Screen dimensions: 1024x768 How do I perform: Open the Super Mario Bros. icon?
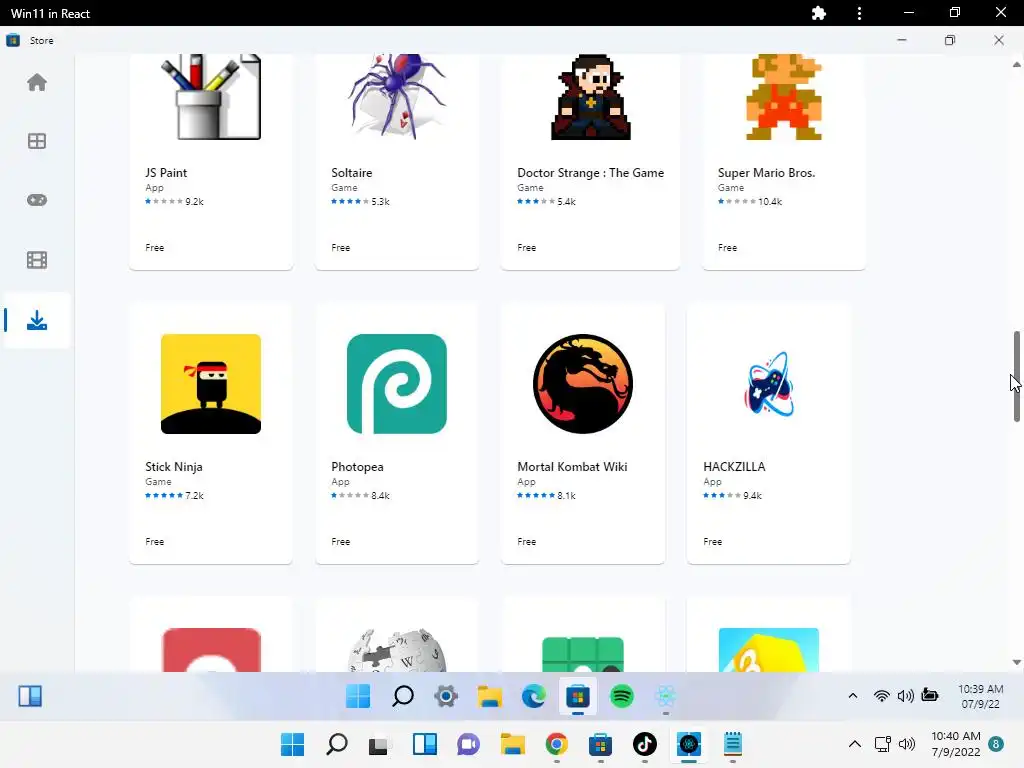(784, 97)
